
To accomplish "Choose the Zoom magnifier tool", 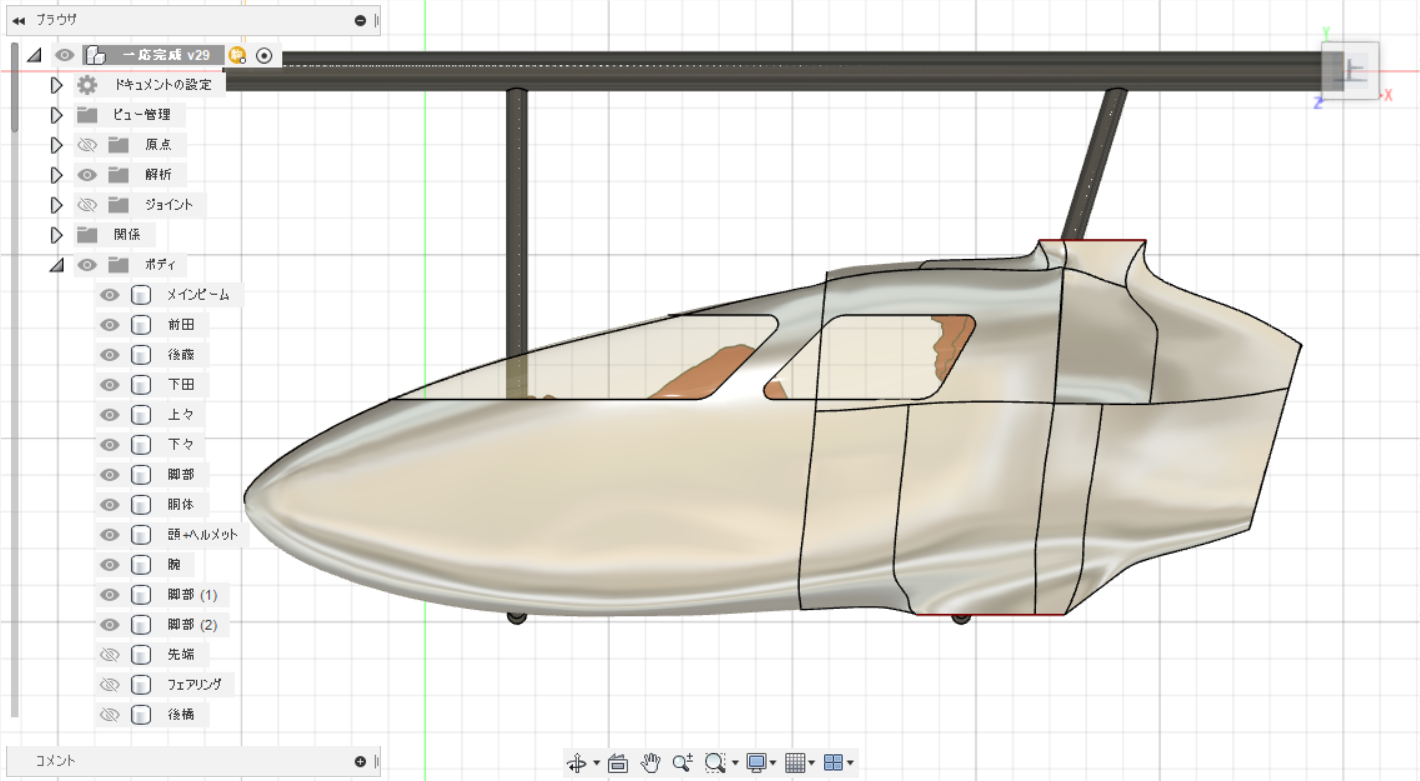I will click(683, 763).
